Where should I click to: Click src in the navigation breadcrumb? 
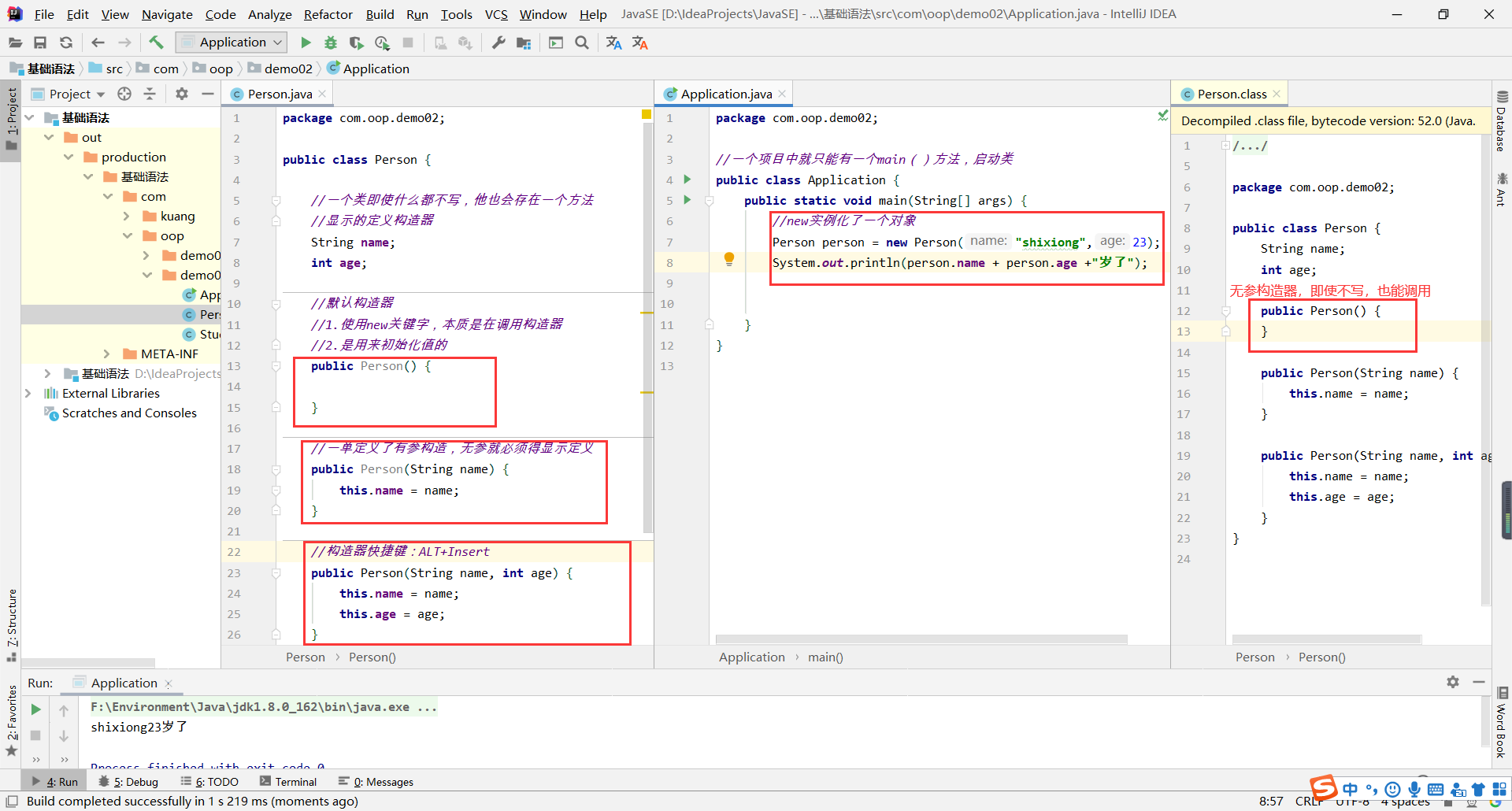click(106, 69)
